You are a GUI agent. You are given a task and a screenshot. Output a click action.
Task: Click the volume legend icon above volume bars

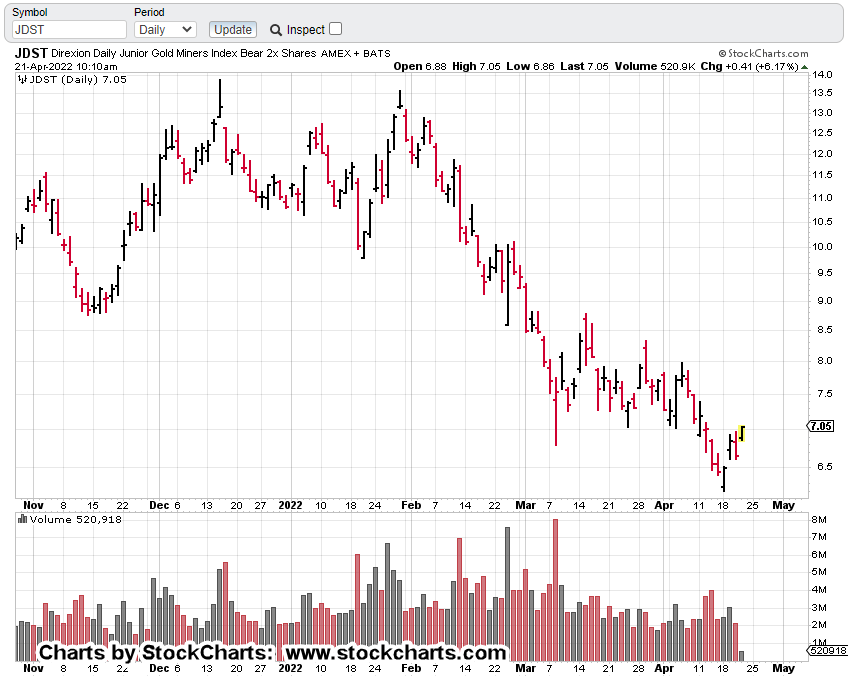point(22,520)
